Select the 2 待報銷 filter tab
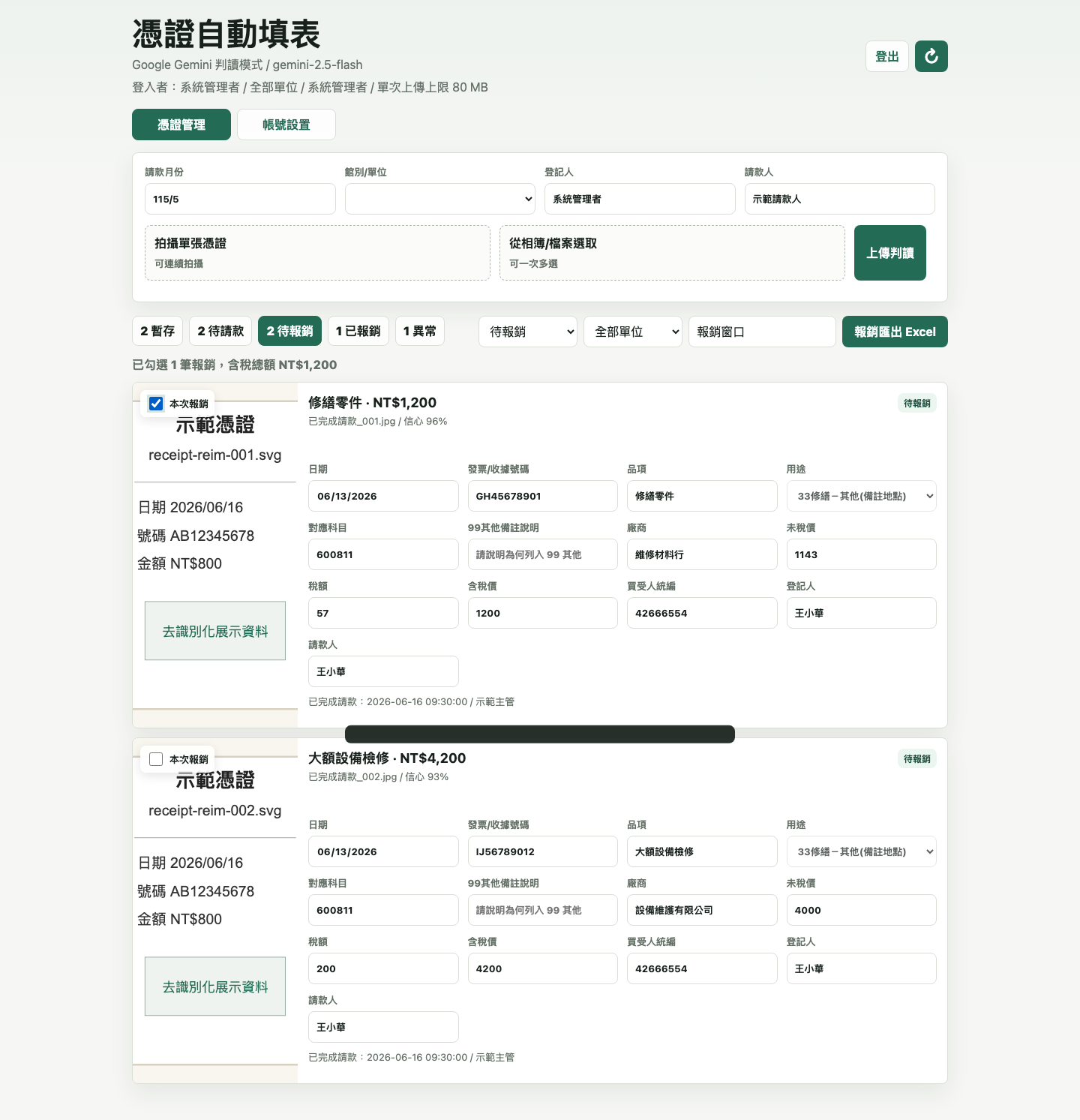The image size is (1080, 1120). point(289,331)
